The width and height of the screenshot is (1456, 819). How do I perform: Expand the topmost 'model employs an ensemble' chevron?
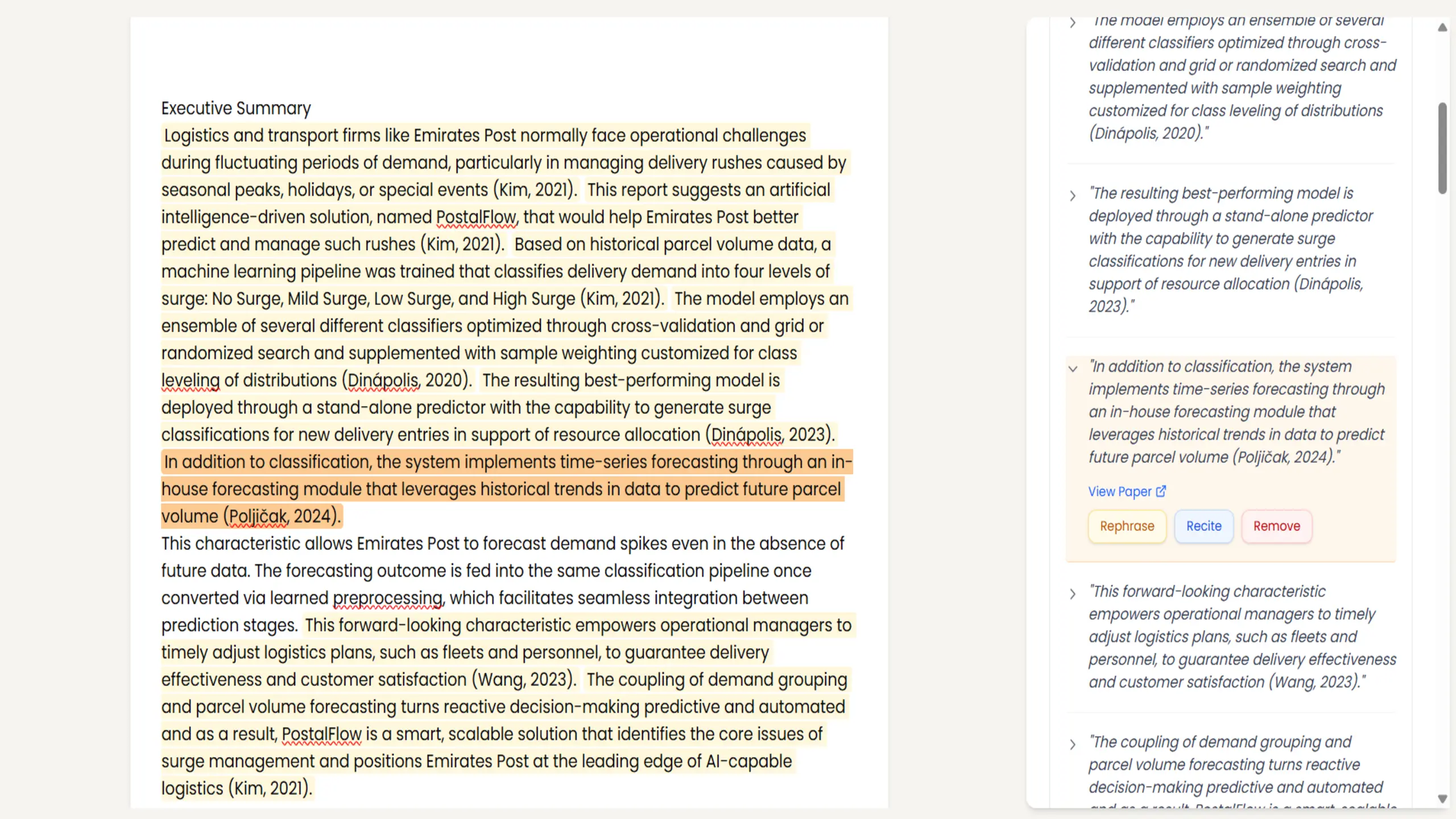point(1073,23)
